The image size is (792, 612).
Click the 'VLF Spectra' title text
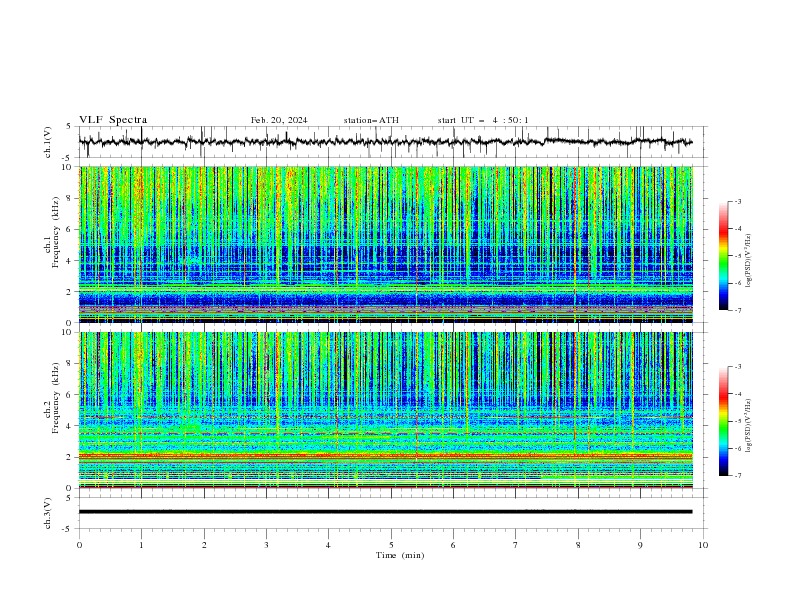[x=113, y=120]
